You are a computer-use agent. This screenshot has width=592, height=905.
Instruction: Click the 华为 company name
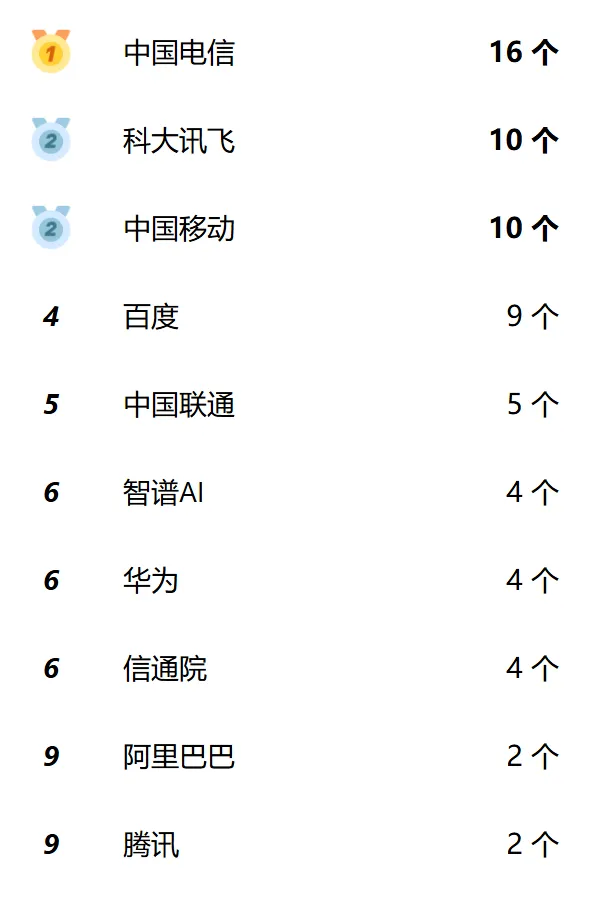151,581
